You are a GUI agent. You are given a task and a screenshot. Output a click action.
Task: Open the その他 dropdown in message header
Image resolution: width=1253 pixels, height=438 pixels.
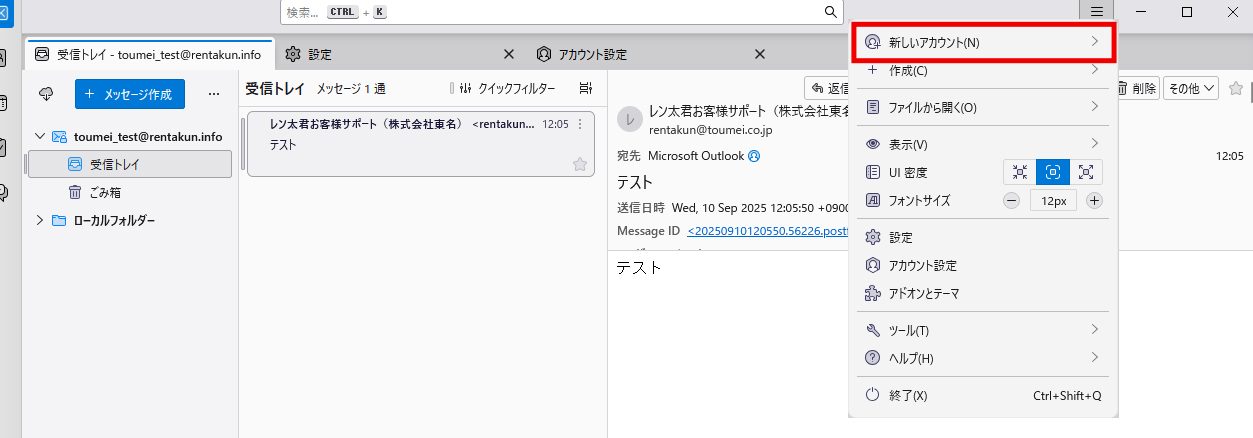(x=1190, y=89)
